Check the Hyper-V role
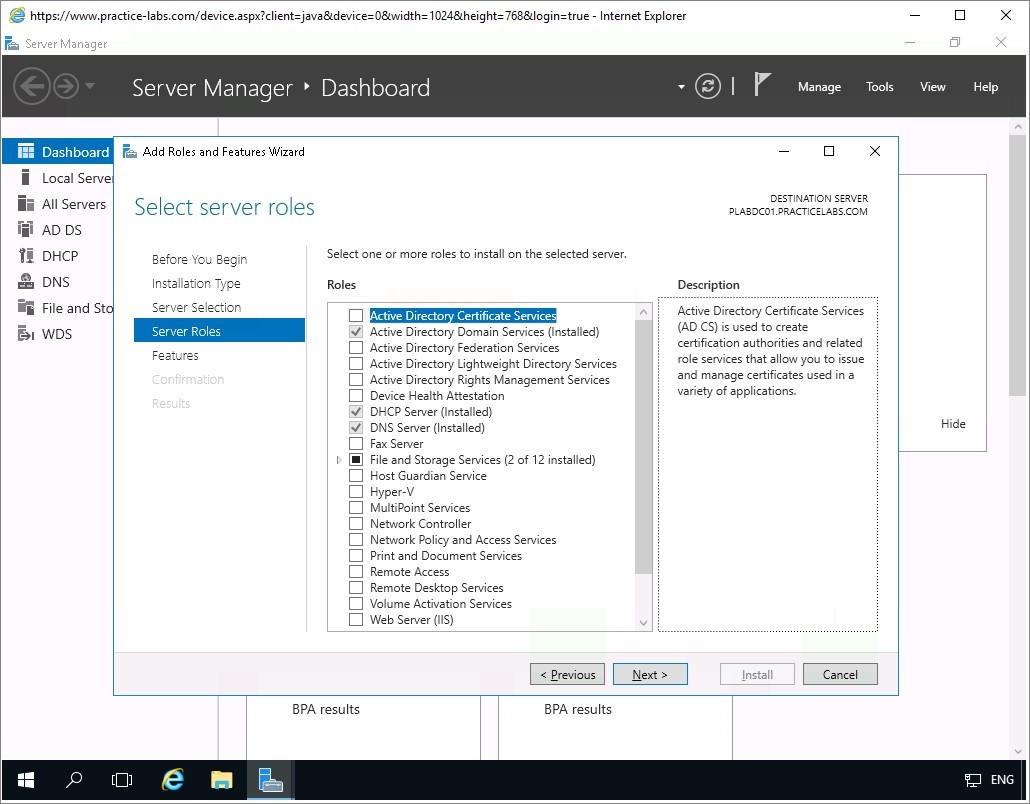The height and width of the screenshot is (804, 1030). (x=356, y=491)
